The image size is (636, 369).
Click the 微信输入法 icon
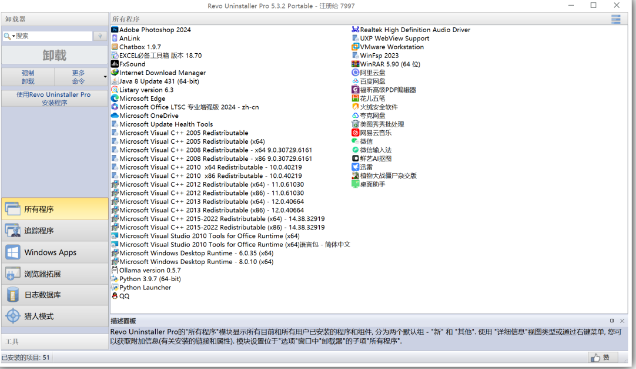pos(355,150)
